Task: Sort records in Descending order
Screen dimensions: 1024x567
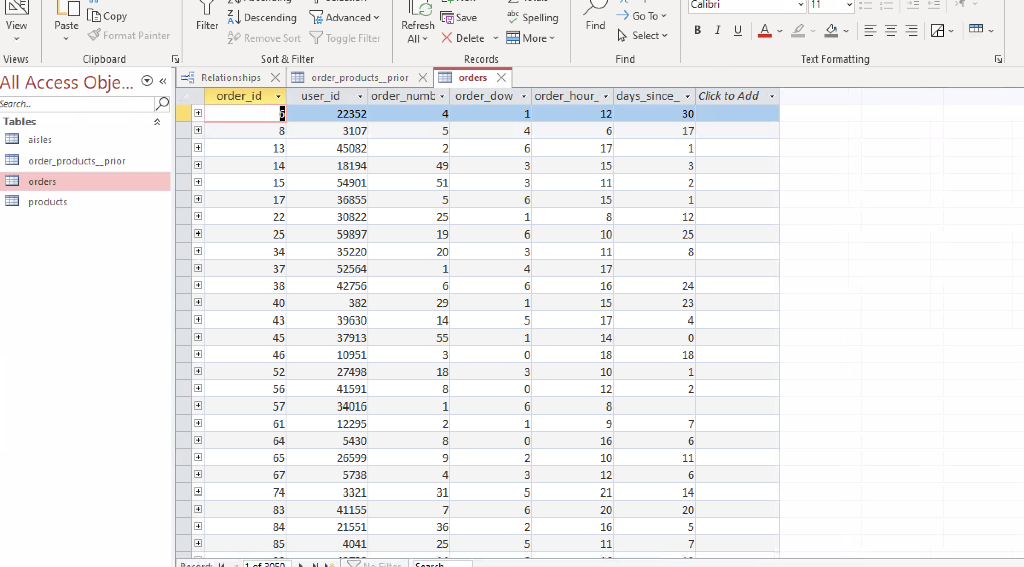Action: tap(263, 17)
